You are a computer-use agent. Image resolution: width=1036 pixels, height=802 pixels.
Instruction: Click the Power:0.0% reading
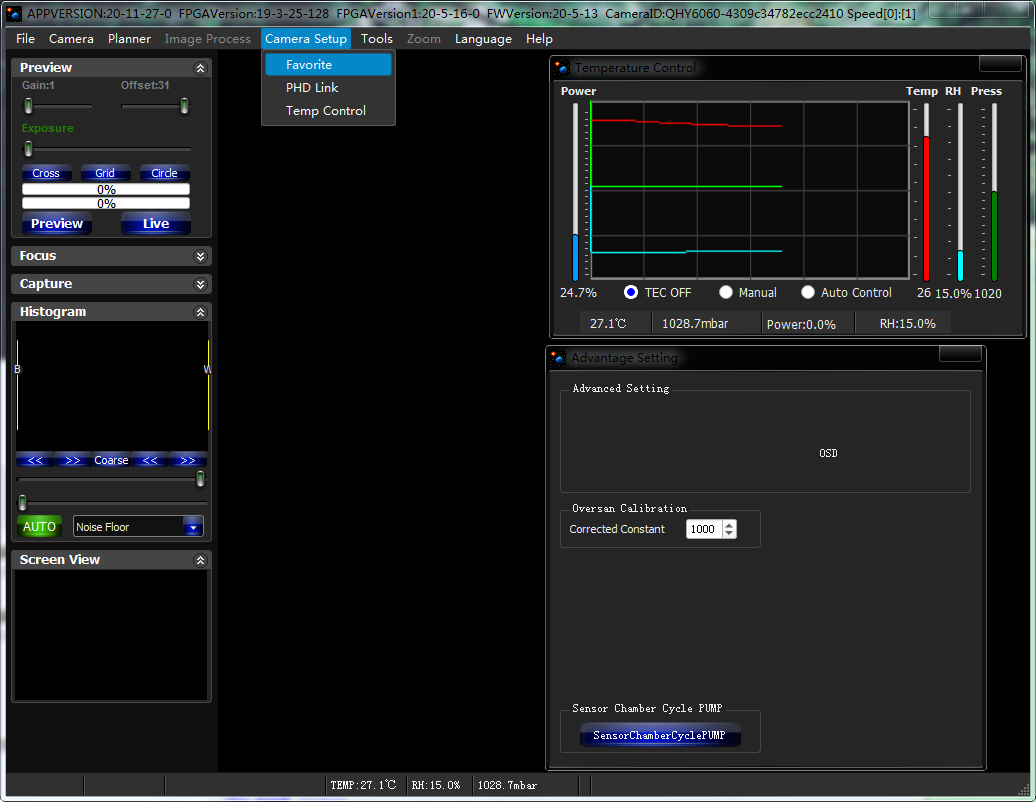pyautogui.click(x=801, y=324)
